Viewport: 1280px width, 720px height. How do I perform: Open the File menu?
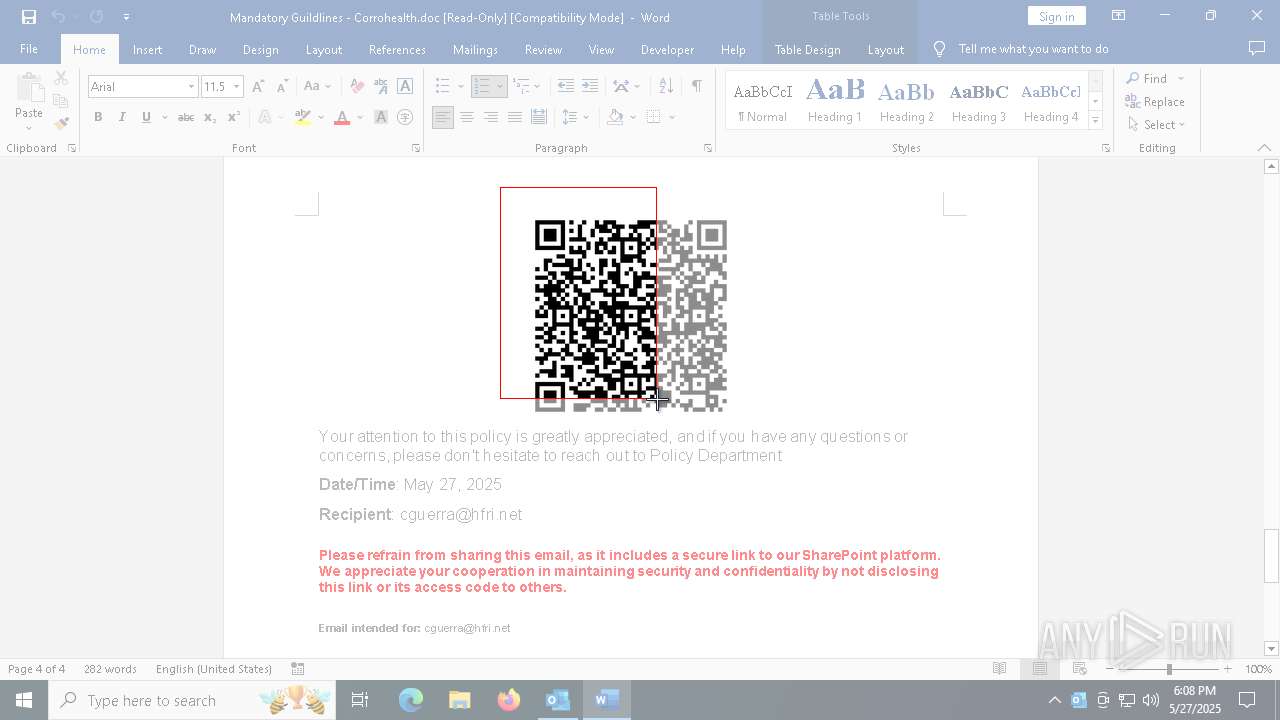point(29,49)
